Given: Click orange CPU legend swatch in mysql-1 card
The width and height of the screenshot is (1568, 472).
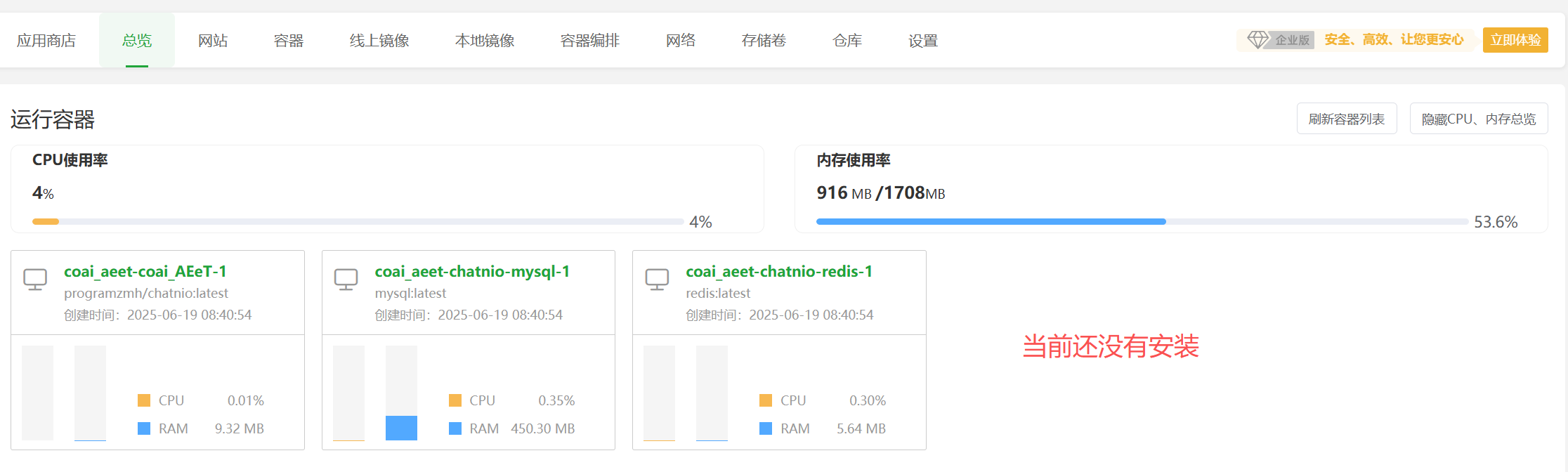Looking at the screenshot, I should (x=455, y=400).
